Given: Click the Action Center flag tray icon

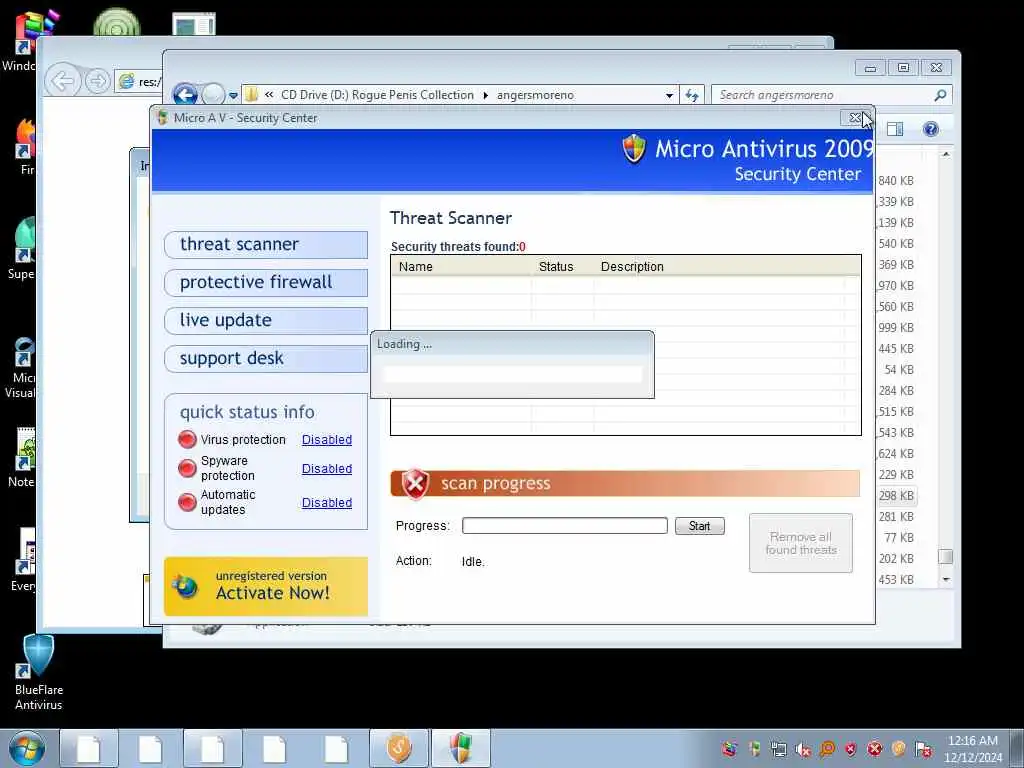Looking at the screenshot, I should click(x=923, y=748).
